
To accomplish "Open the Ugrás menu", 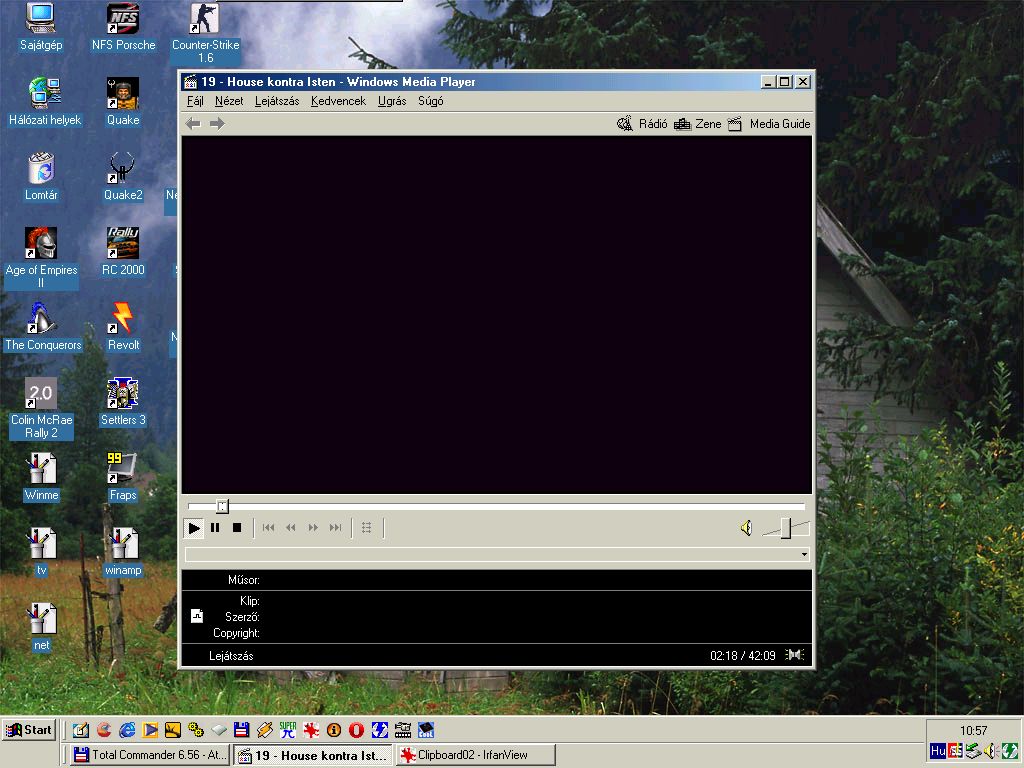I will tap(392, 101).
